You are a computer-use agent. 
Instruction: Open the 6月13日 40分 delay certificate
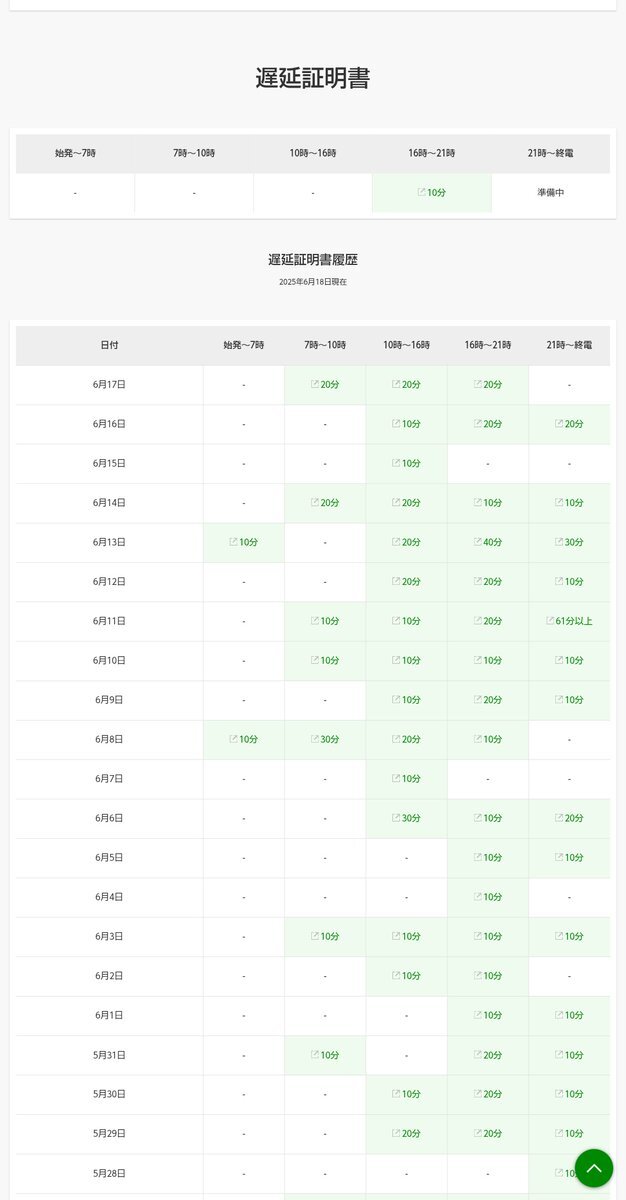click(488, 542)
